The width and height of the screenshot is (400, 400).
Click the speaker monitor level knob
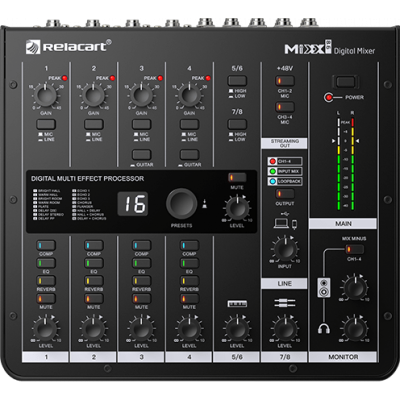[x=354, y=287]
